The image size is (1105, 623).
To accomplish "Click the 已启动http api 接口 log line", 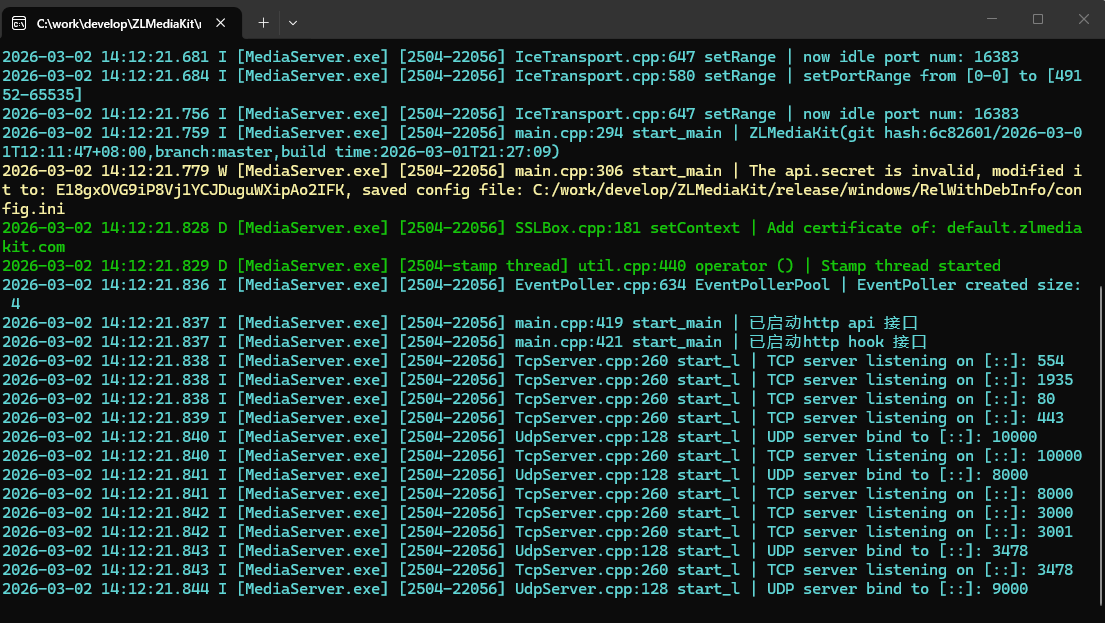I will click(x=460, y=323).
